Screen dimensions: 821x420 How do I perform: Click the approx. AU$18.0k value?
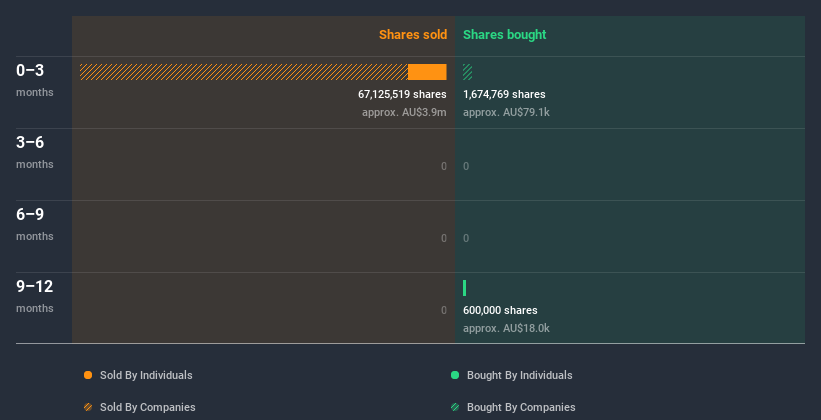[506, 328]
